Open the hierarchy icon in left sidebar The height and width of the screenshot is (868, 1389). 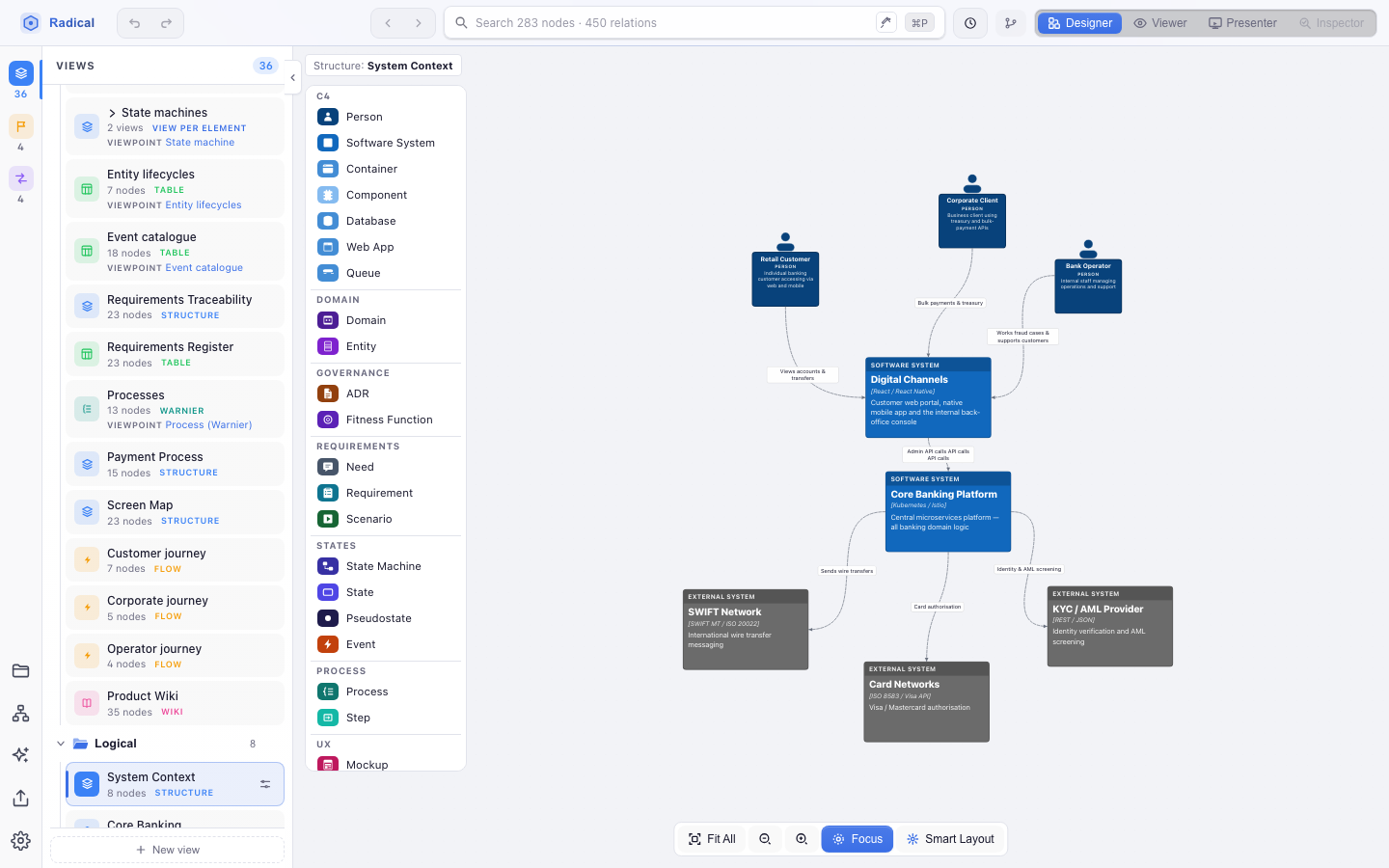click(20, 714)
